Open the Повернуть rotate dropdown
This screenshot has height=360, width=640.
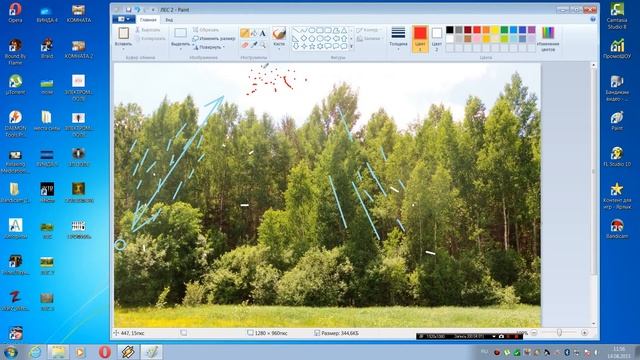pos(209,47)
